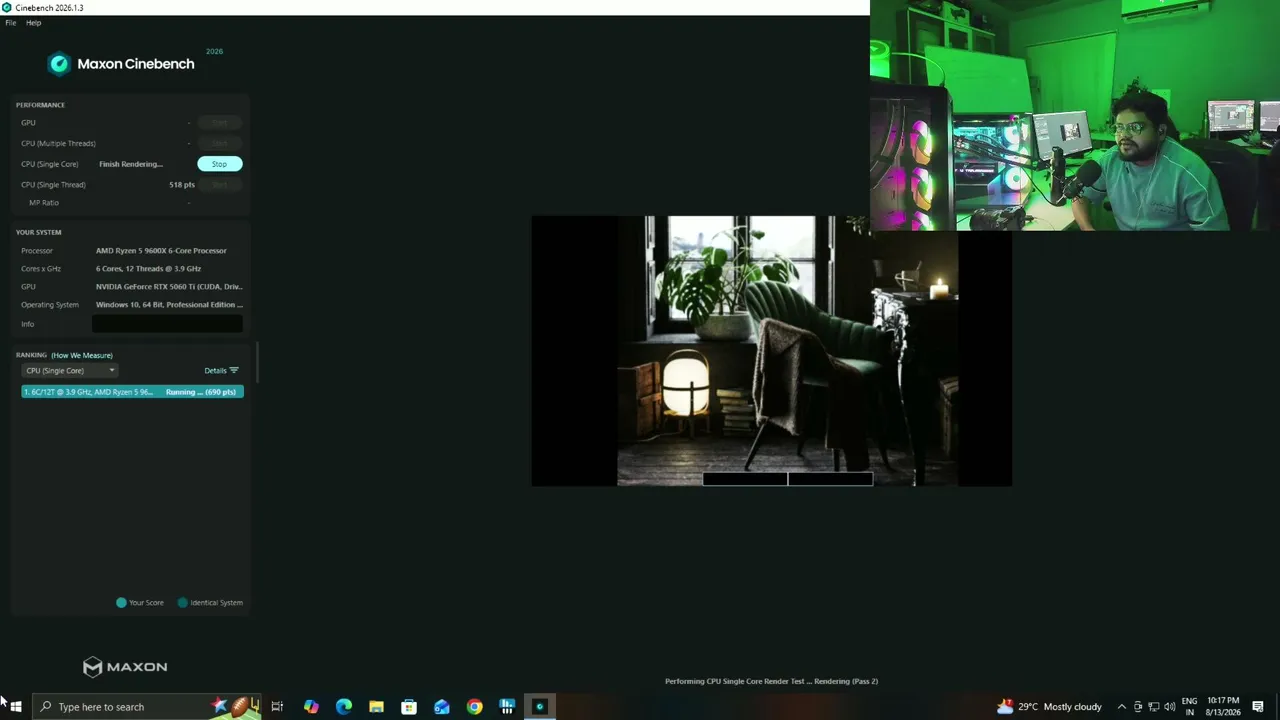Open the weather widget showing 29°C
This screenshot has width=1280, height=720.
tap(1049, 707)
